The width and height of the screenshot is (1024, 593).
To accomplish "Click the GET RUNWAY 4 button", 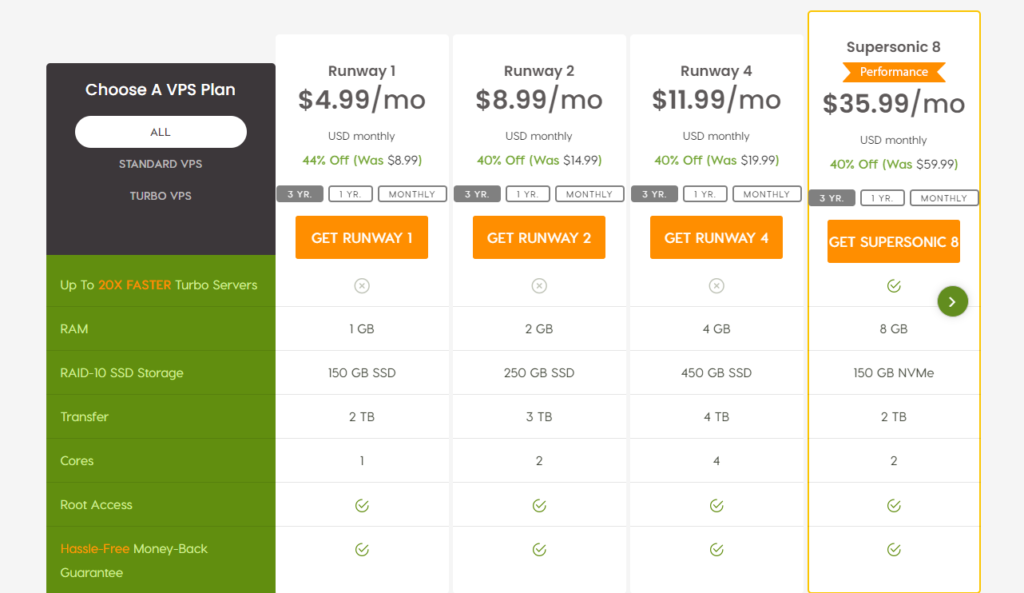I will (716, 238).
